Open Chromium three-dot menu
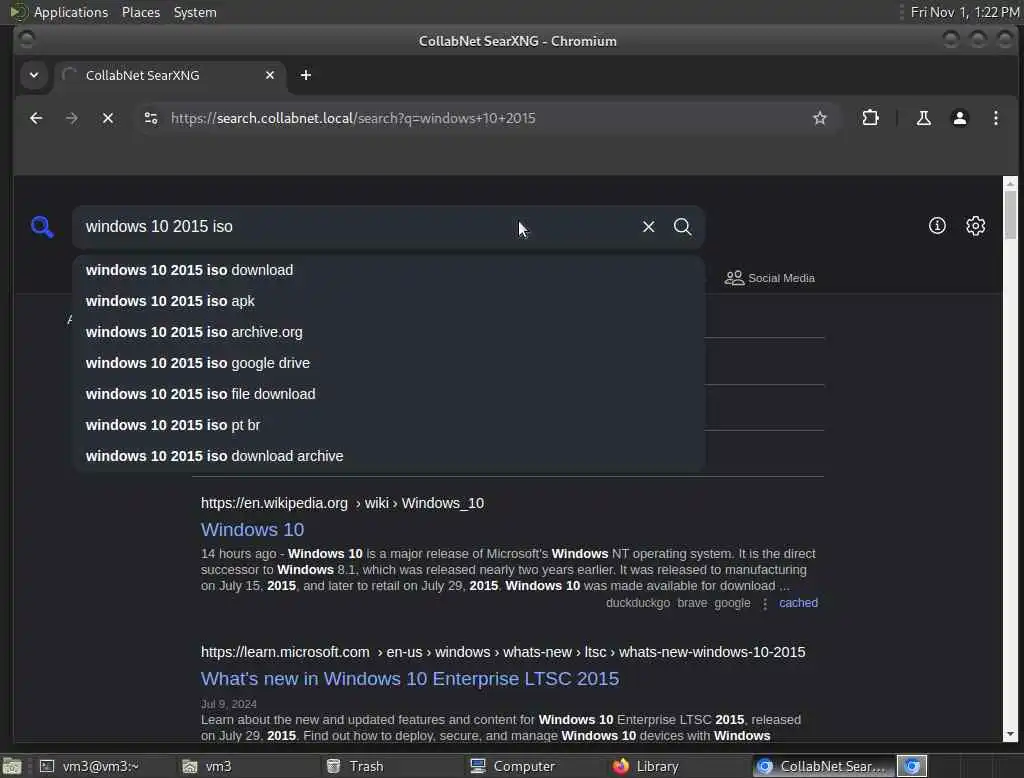 pyautogui.click(x=995, y=118)
